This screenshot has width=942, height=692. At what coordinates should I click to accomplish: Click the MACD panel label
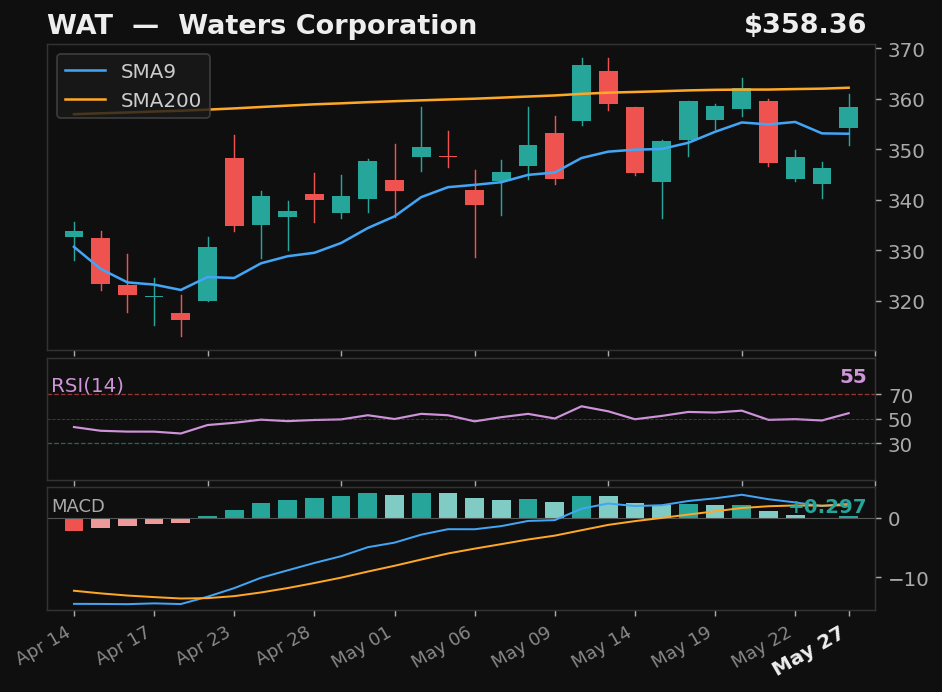[x=78, y=506]
